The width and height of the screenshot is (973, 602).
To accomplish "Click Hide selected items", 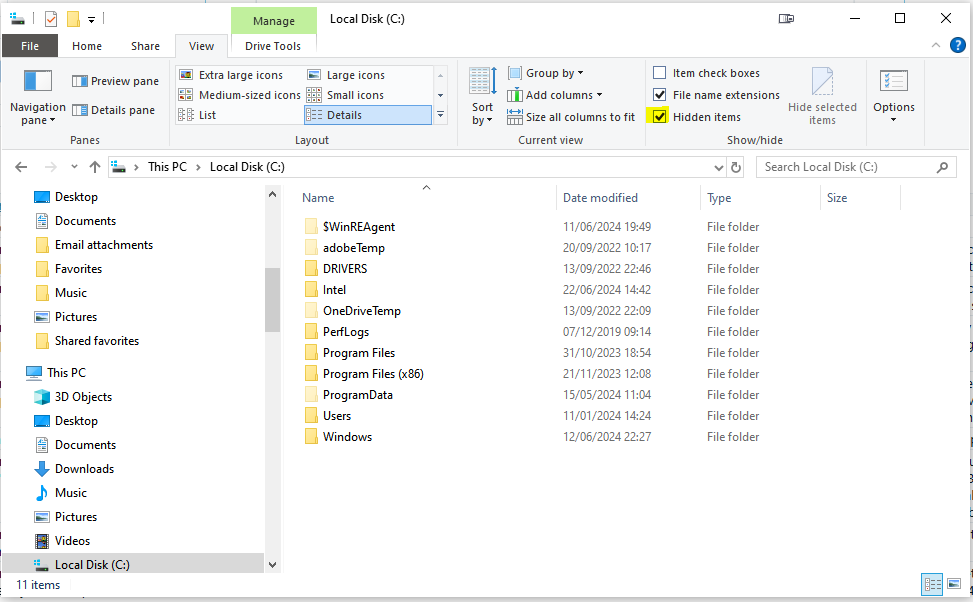I will pos(822,97).
